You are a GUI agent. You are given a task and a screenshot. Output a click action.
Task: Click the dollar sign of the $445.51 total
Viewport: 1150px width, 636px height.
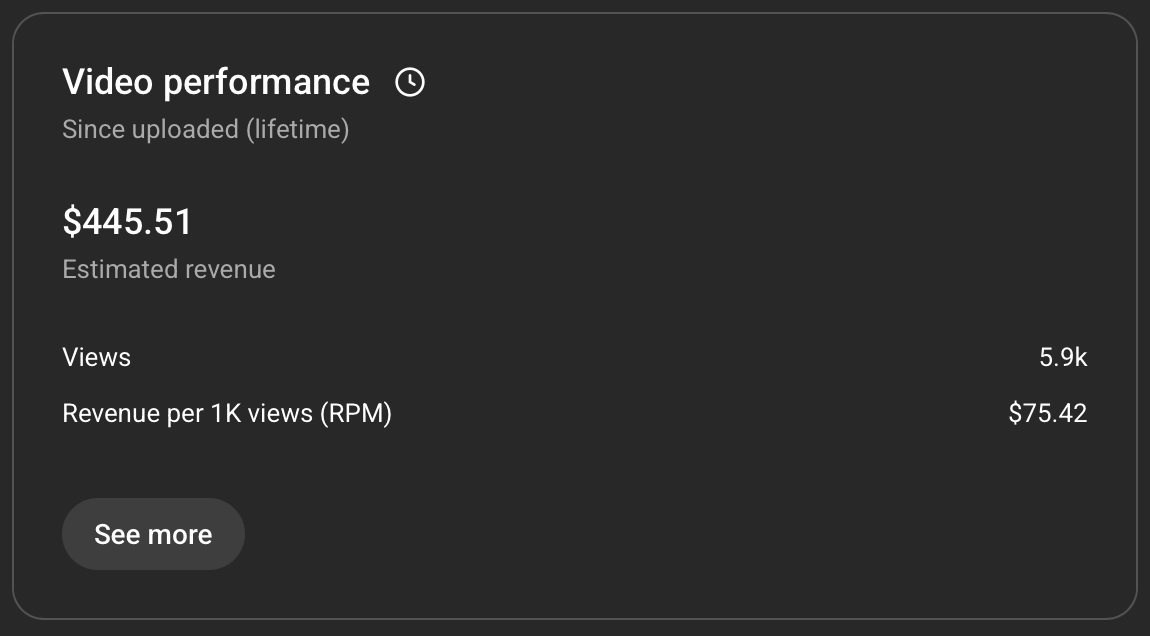(72, 222)
